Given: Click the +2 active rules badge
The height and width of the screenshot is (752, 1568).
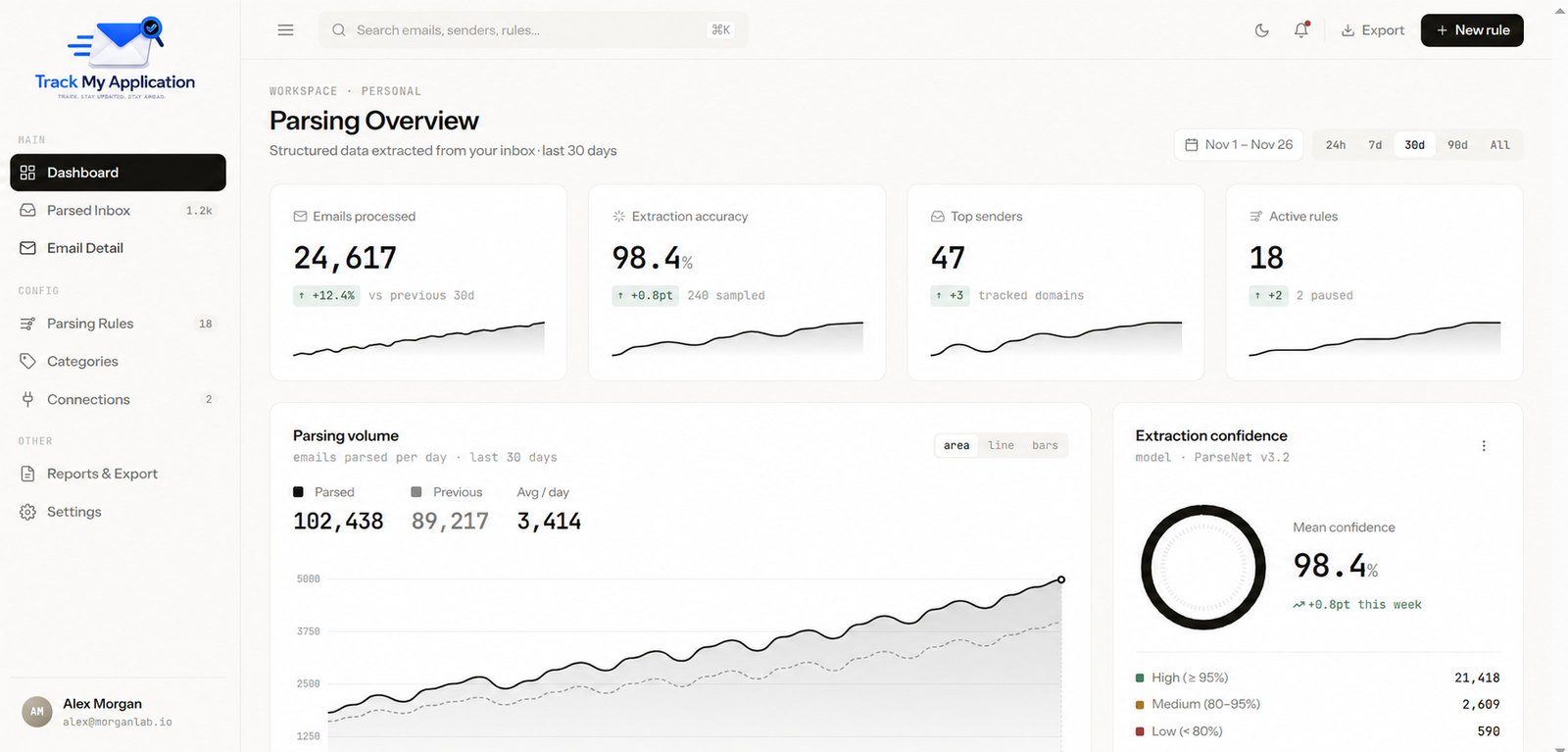Looking at the screenshot, I should coord(1269,295).
